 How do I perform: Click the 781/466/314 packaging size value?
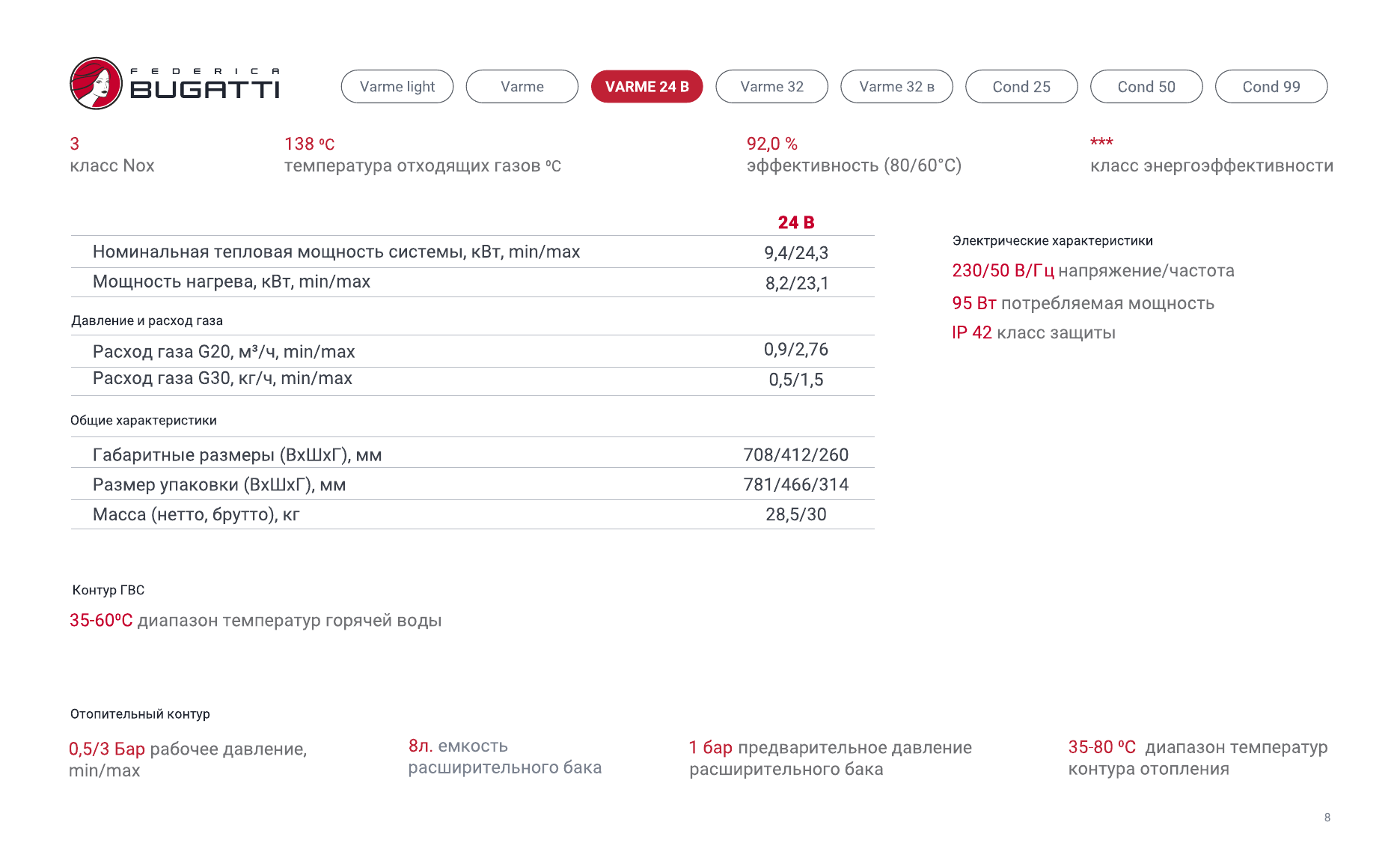click(x=796, y=485)
